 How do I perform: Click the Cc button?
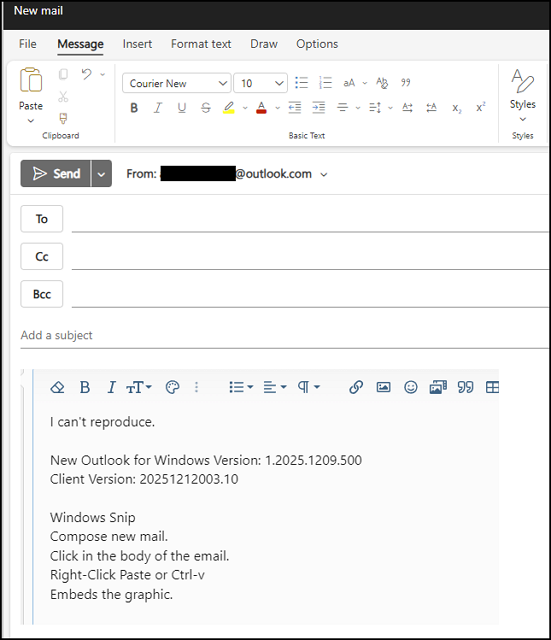(42, 256)
